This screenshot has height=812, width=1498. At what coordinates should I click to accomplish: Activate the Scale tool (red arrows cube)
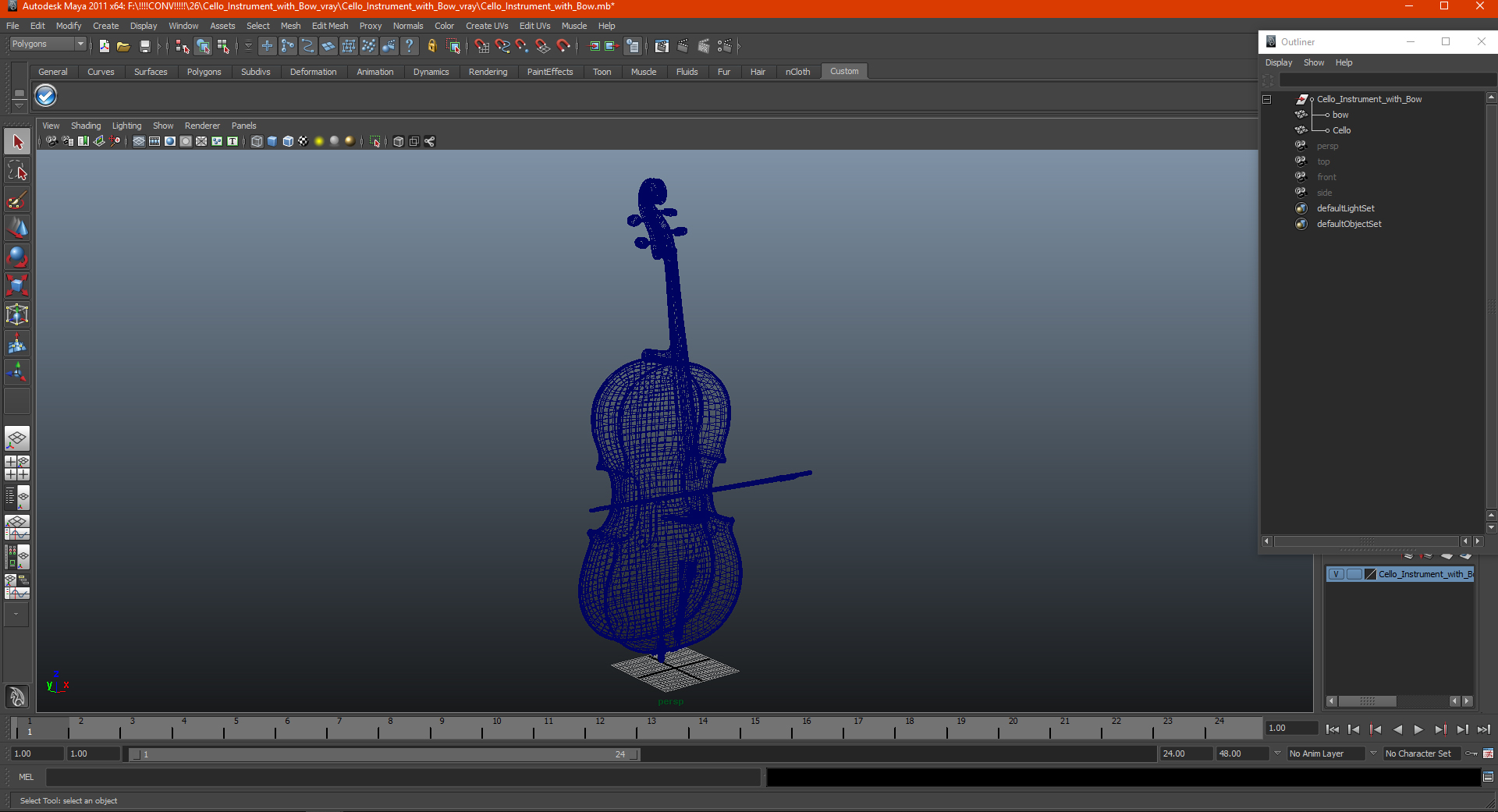(x=17, y=285)
